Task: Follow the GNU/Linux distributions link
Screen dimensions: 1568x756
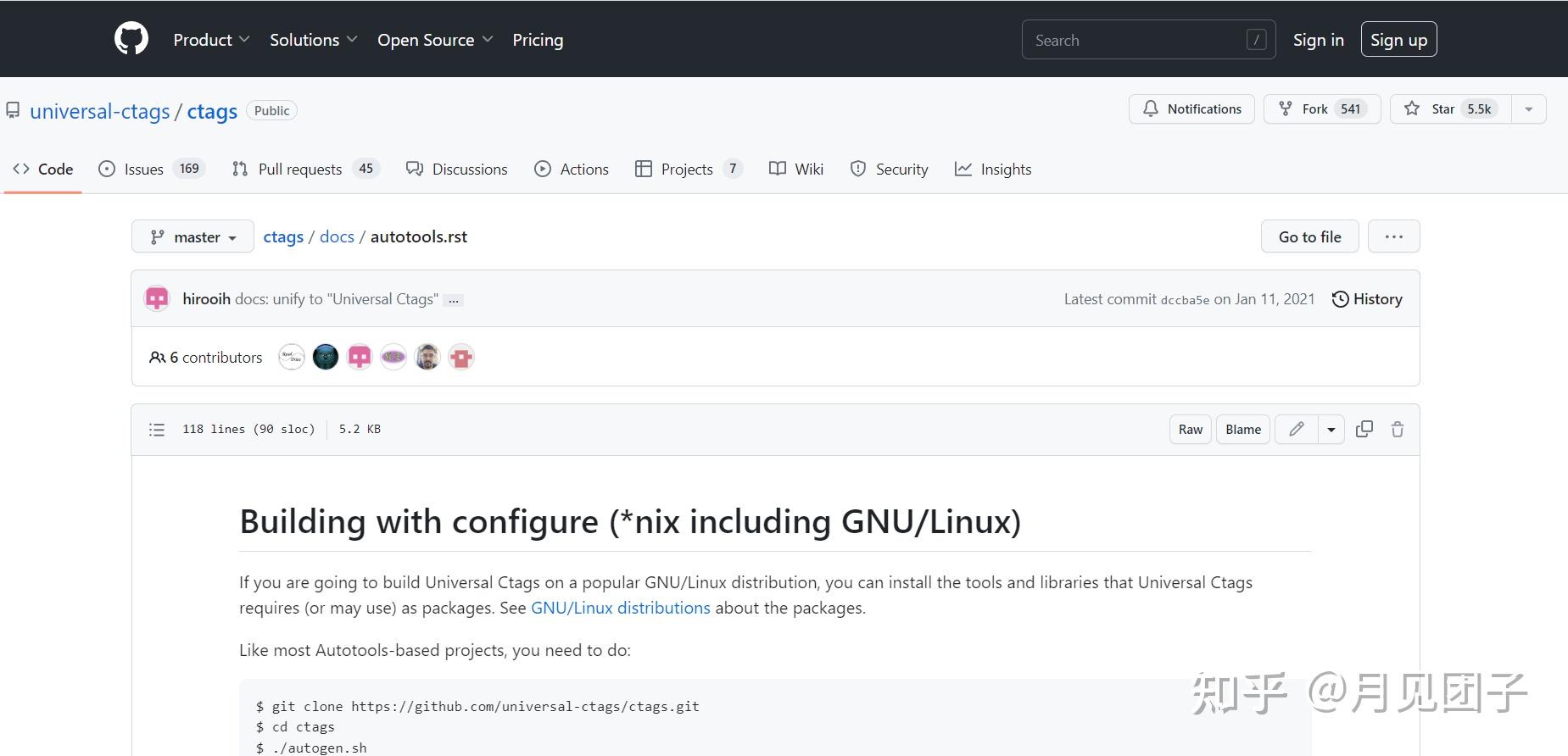Action: [620, 608]
